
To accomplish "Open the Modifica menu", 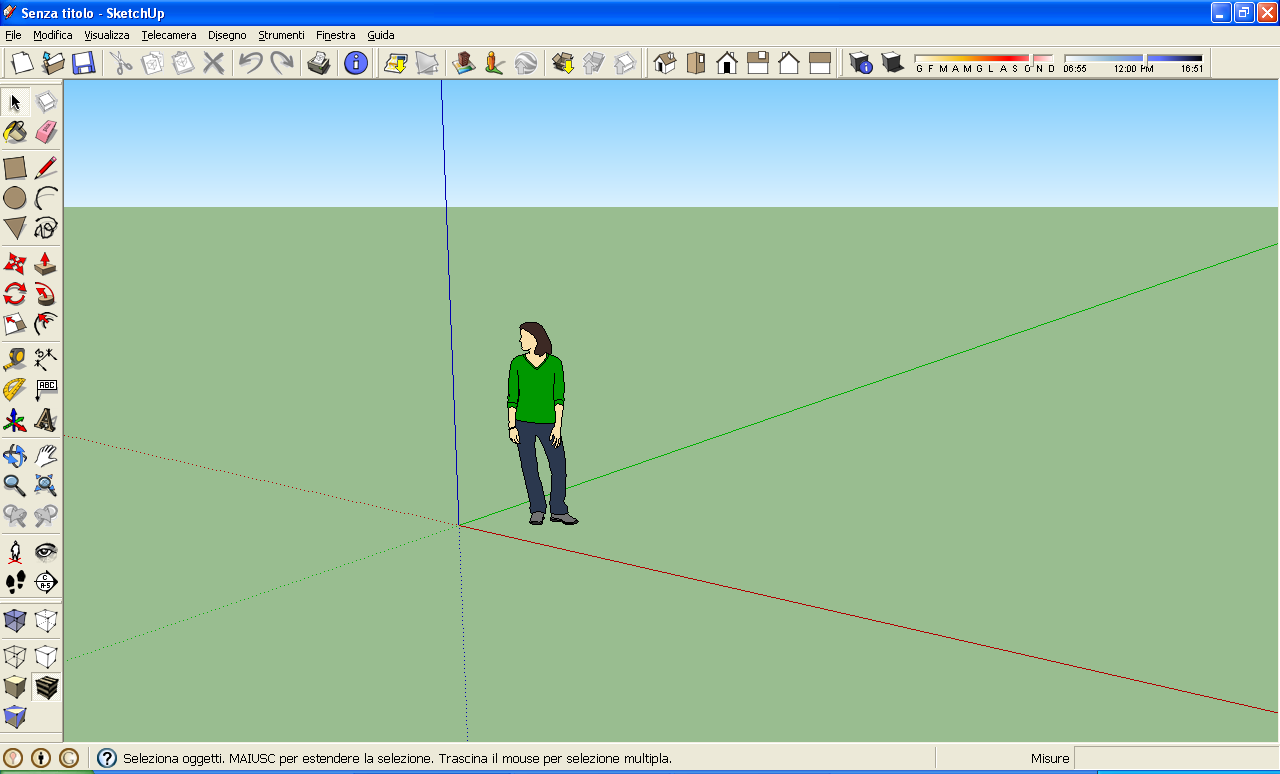I will coord(53,35).
